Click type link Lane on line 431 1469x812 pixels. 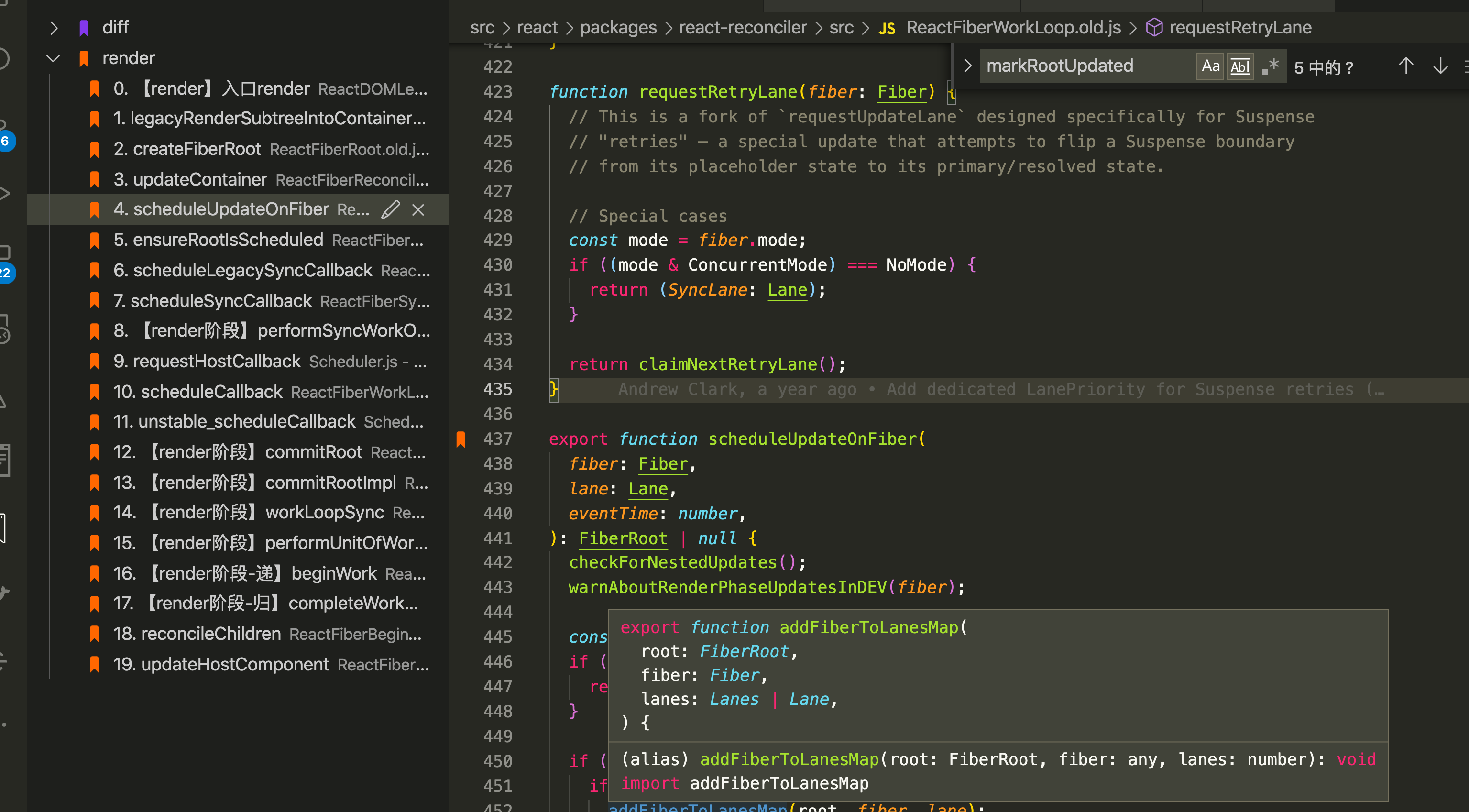788,290
